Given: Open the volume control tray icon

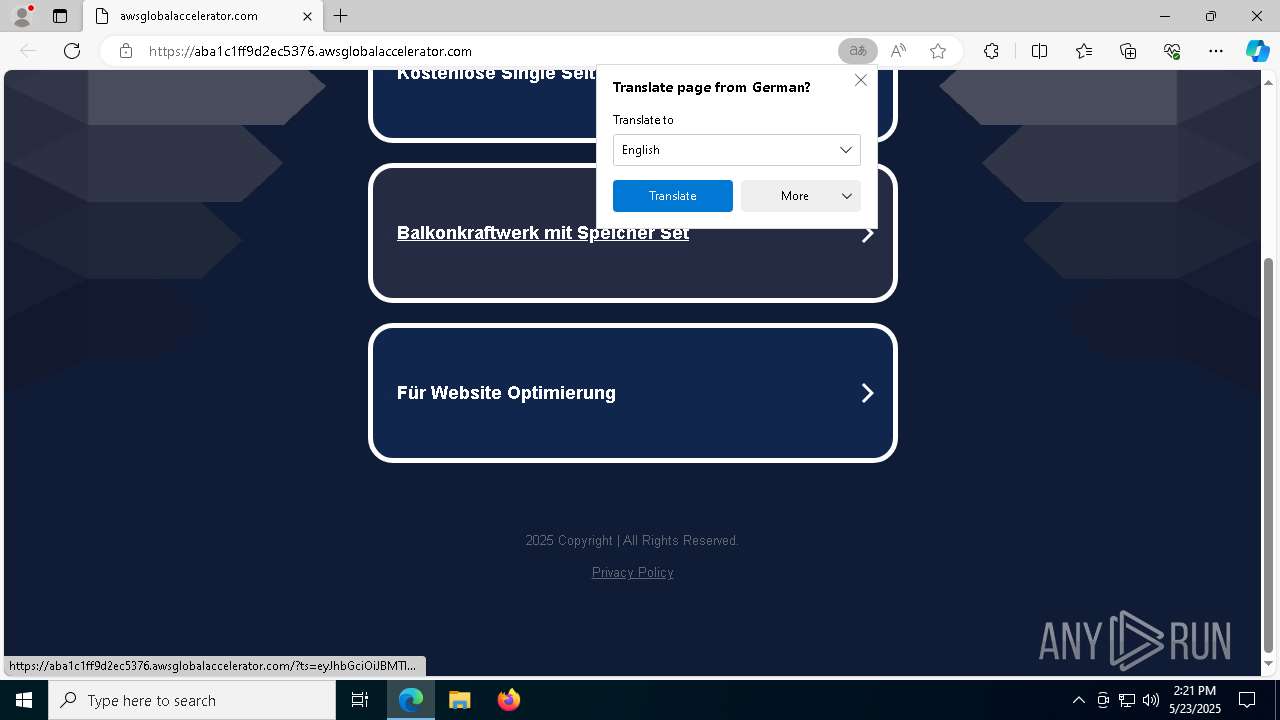Looking at the screenshot, I should (x=1151, y=700).
